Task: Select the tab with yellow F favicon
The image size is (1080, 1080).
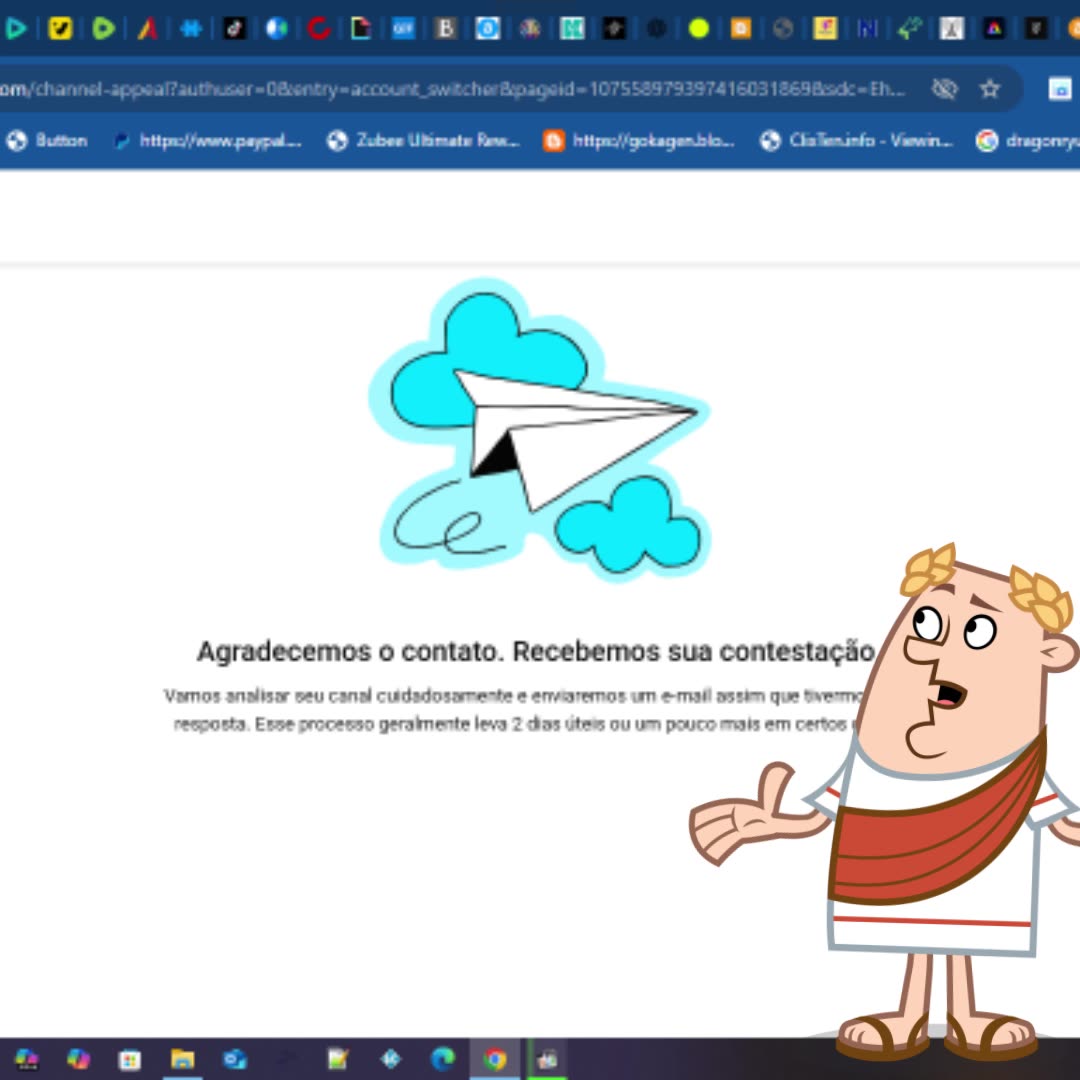Action: (824, 28)
